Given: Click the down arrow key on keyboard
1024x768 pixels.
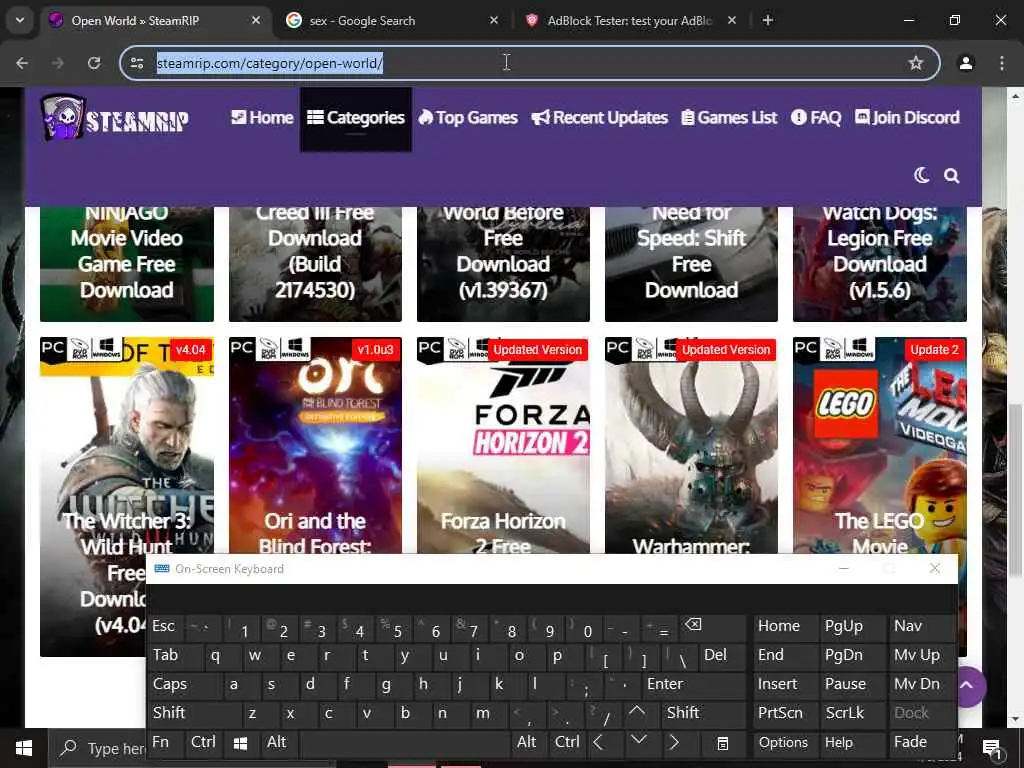Looking at the screenshot, I should pyautogui.click(x=639, y=741).
